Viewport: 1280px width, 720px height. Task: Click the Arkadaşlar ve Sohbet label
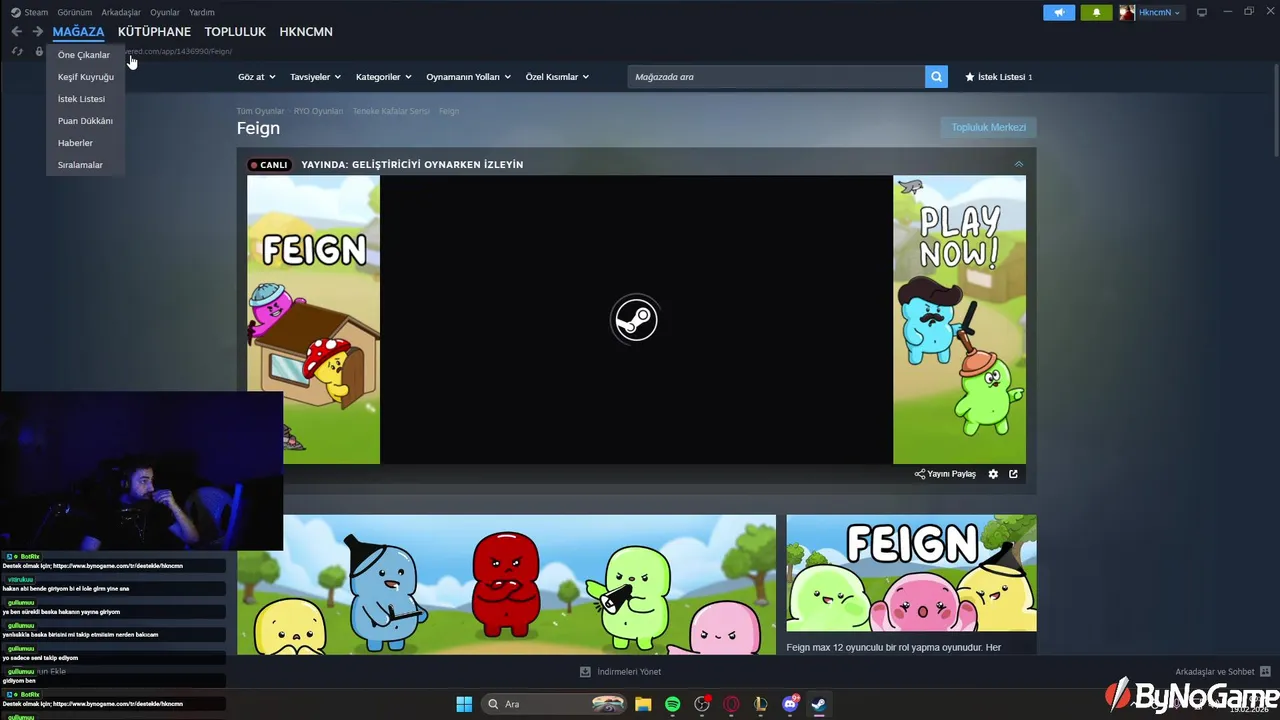pyautogui.click(x=1215, y=672)
